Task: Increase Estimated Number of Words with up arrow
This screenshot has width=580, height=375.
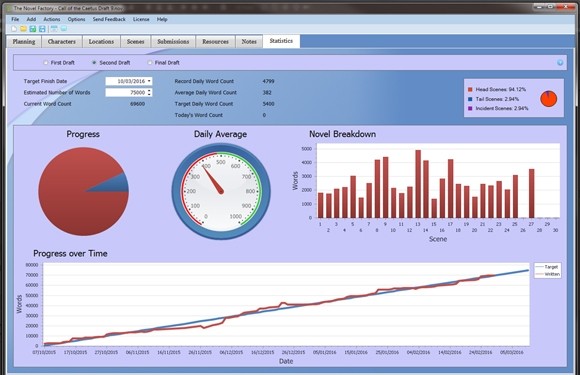Action: click(149, 90)
